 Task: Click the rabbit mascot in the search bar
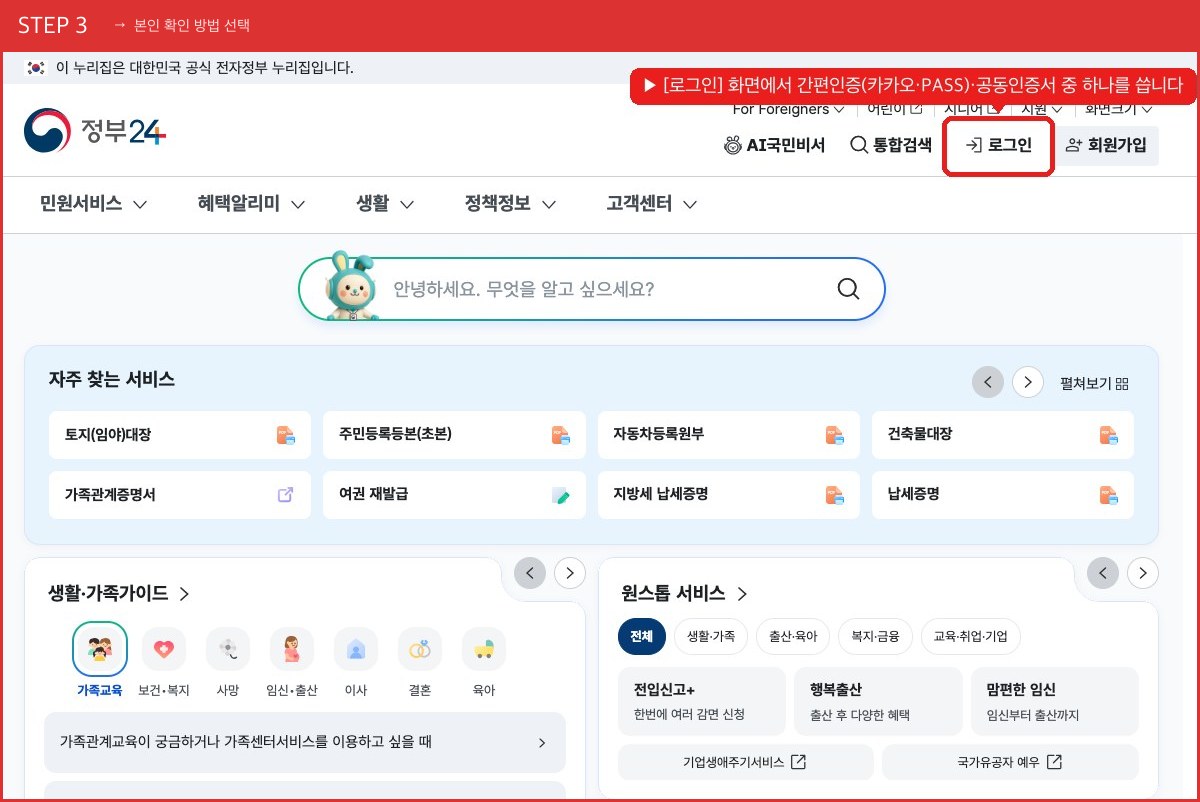click(x=351, y=286)
